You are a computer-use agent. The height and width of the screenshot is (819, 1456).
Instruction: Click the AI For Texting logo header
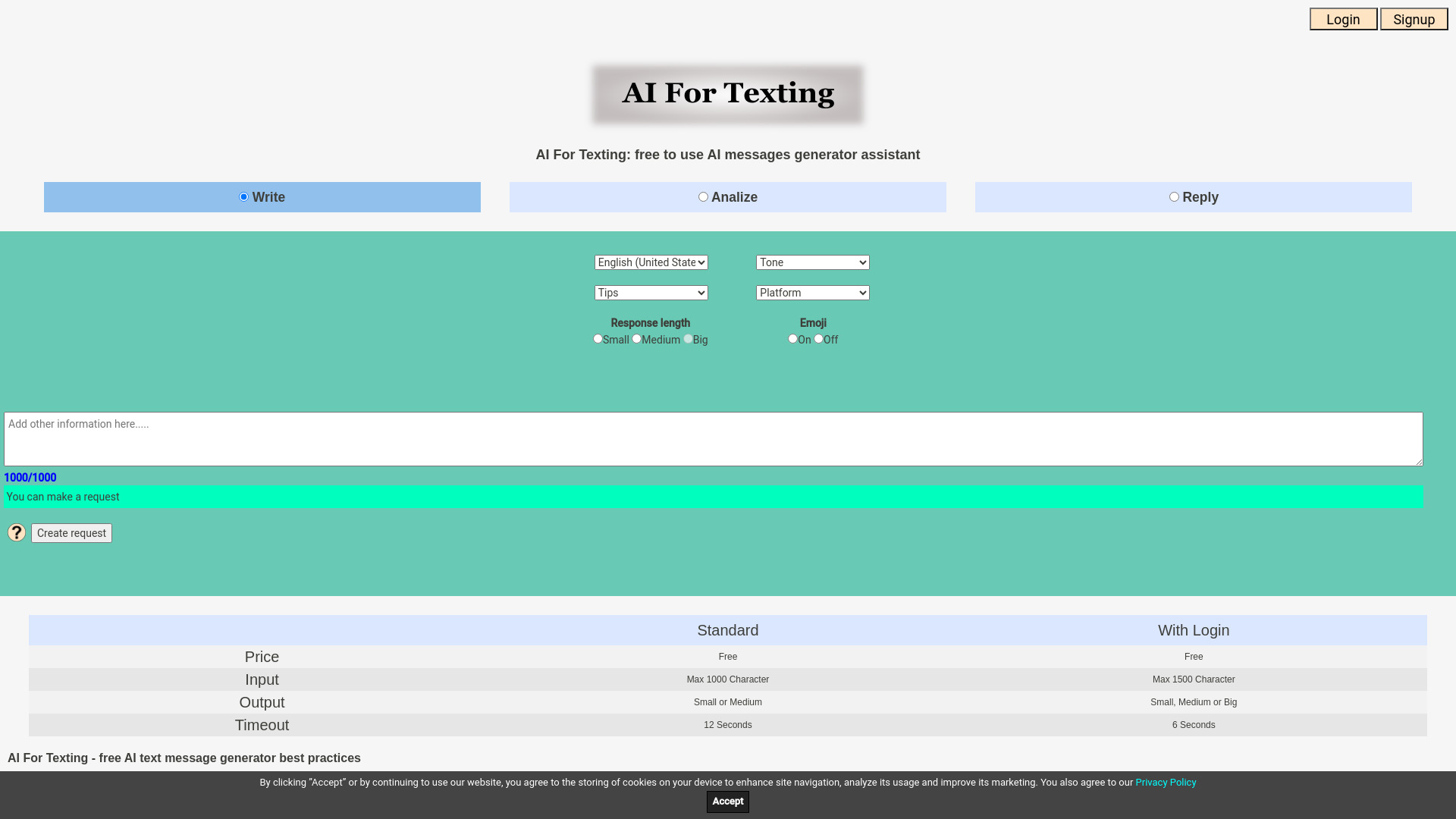(x=728, y=93)
